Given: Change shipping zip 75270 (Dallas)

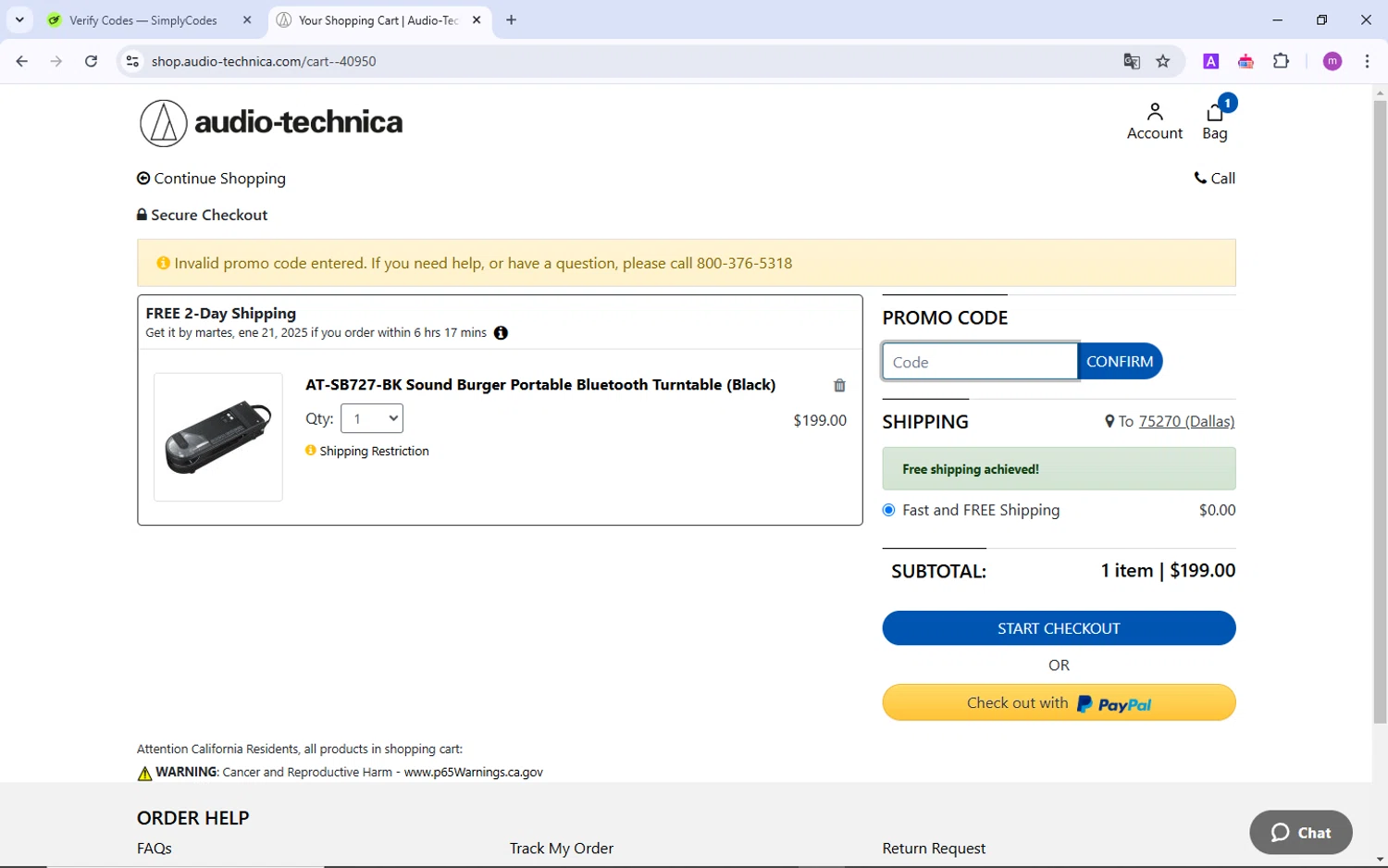Looking at the screenshot, I should pyautogui.click(x=1186, y=421).
